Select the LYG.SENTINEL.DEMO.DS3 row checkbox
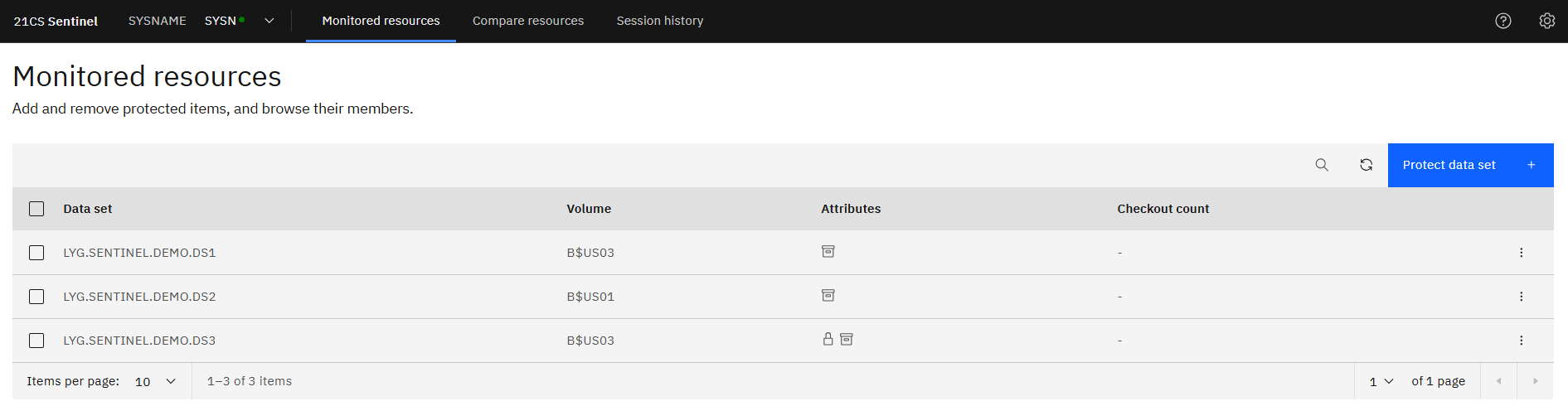 (36, 341)
